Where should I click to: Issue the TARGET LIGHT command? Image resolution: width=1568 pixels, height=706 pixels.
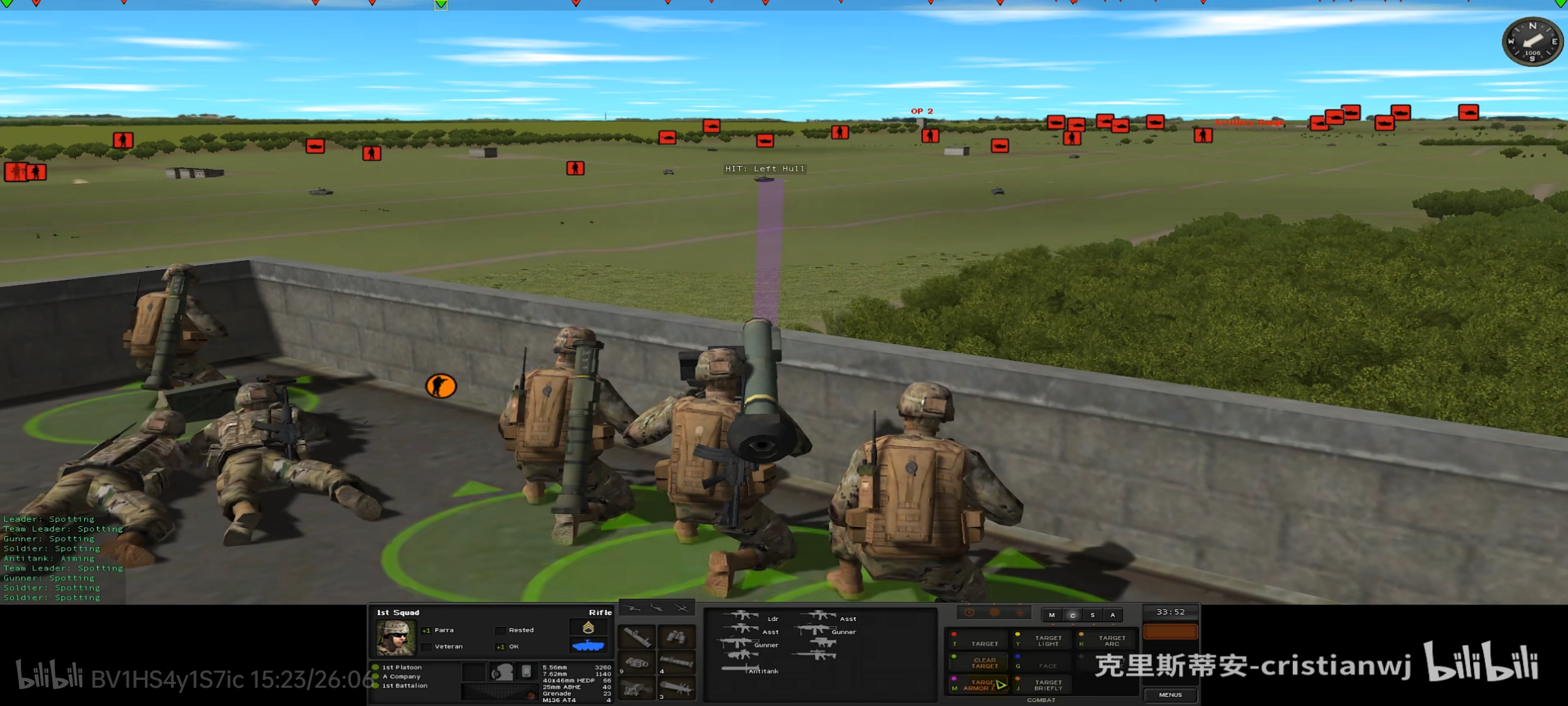[1042, 640]
